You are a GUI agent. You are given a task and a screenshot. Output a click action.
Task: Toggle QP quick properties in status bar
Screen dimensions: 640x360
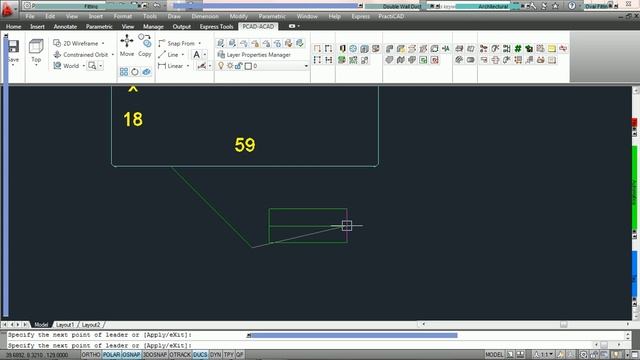click(x=240, y=355)
